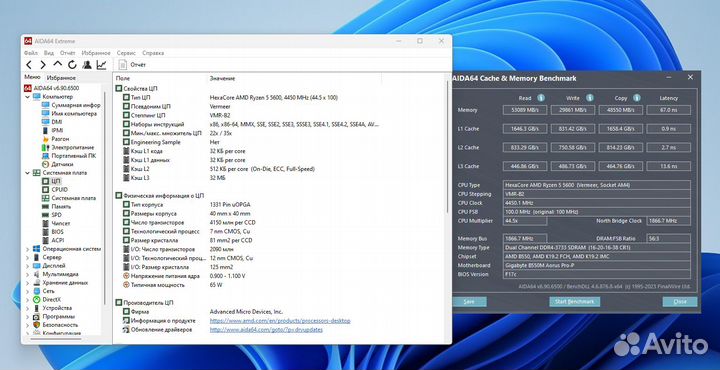Select the ЦП item in the tree
The height and width of the screenshot is (370, 720).
(x=51, y=181)
